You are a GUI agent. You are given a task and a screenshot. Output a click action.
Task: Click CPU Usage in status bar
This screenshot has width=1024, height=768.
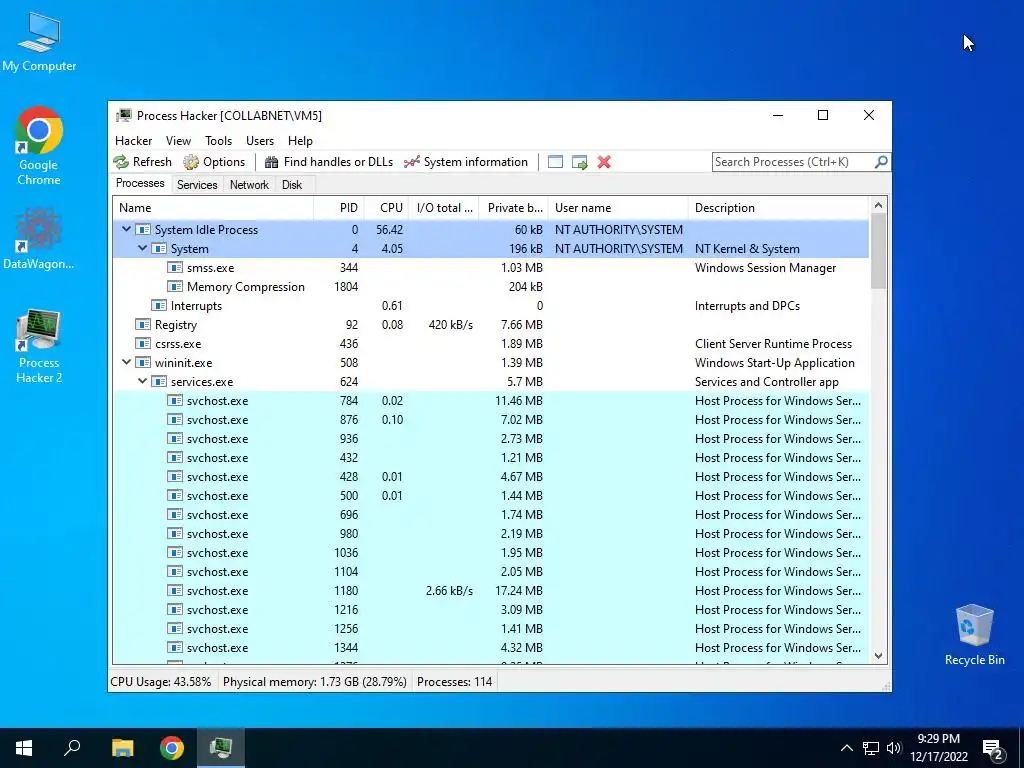[161, 682]
